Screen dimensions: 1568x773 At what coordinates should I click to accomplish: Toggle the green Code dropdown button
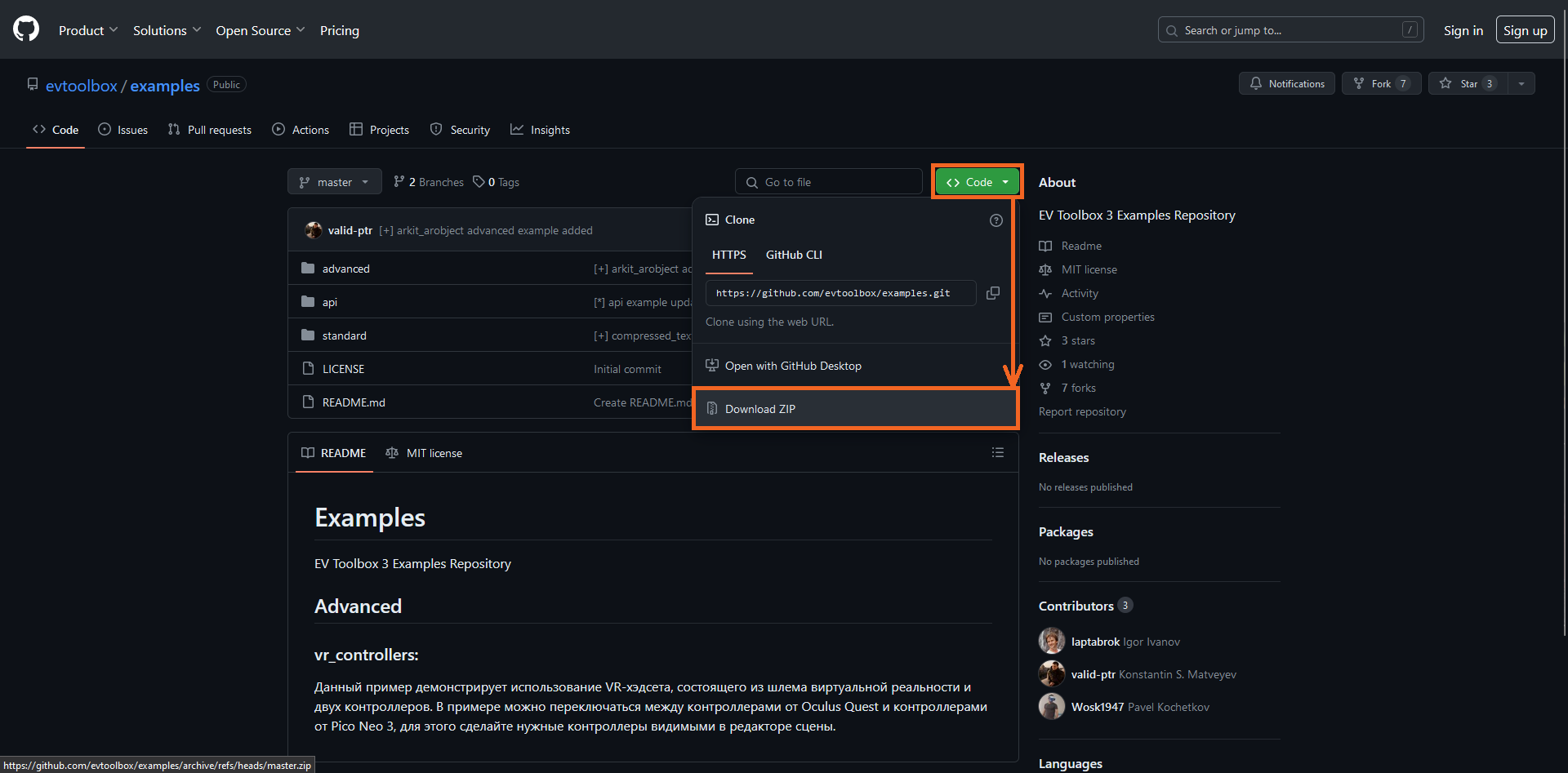tap(978, 182)
